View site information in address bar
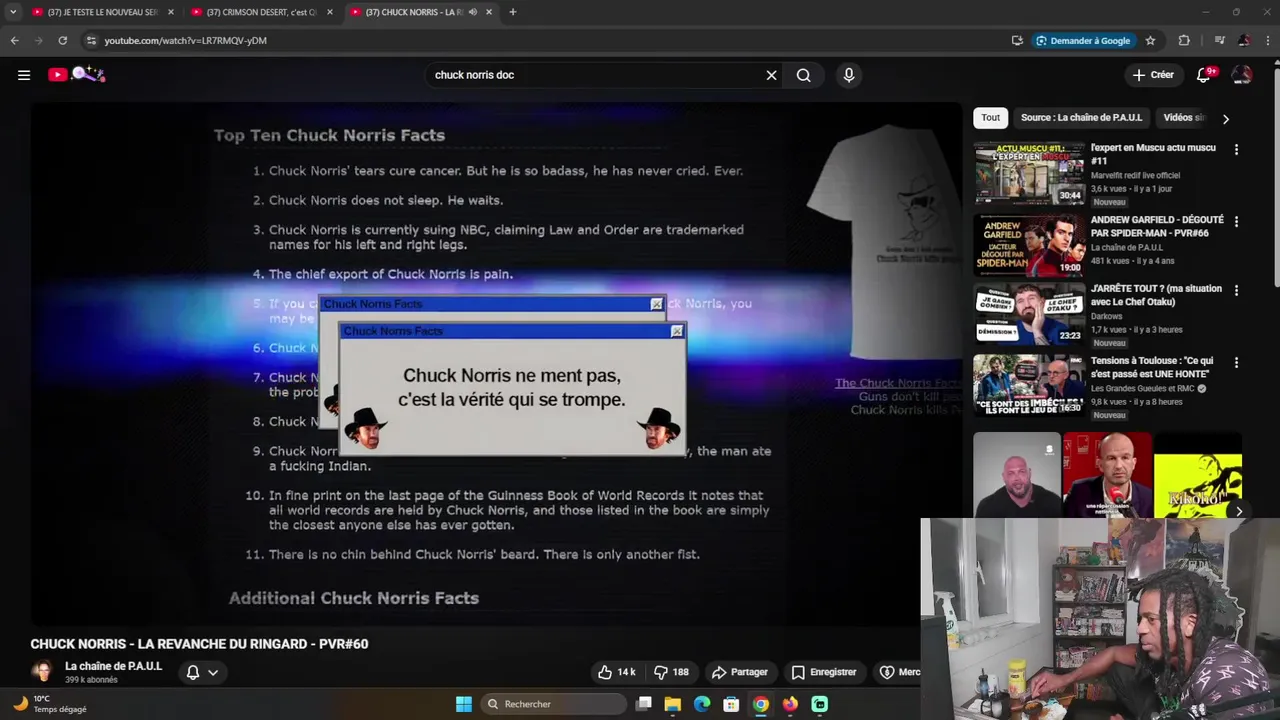The height and width of the screenshot is (720, 1280). (x=91, y=40)
